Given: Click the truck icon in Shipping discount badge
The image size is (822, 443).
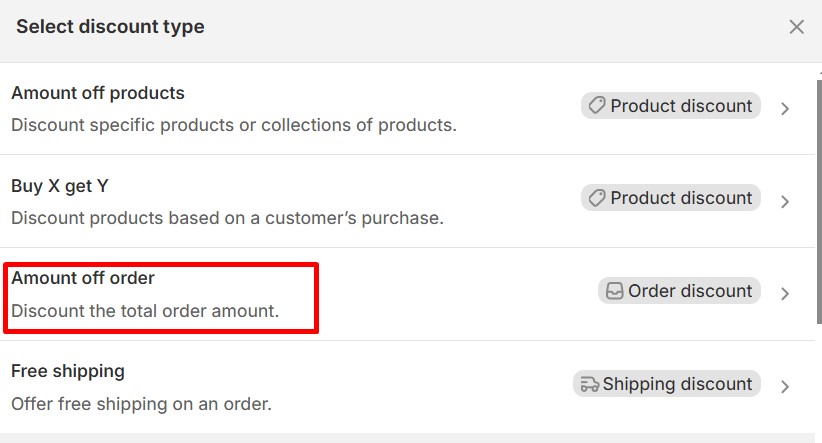Looking at the screenshot, I should (x=589, y=384).
